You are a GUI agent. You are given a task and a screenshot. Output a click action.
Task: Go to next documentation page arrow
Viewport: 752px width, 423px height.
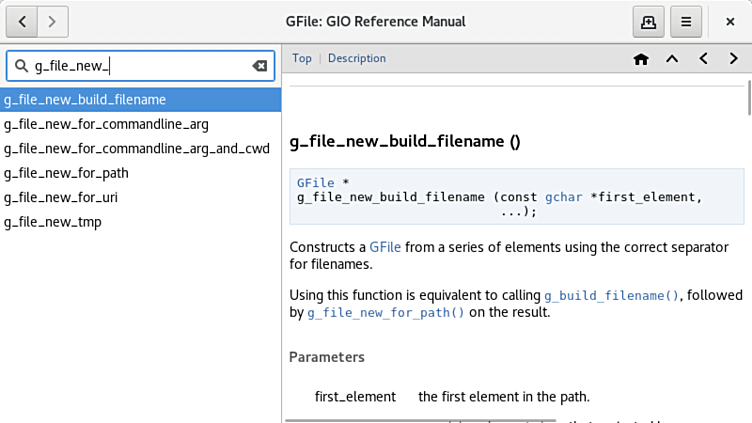tap(734, 59)
